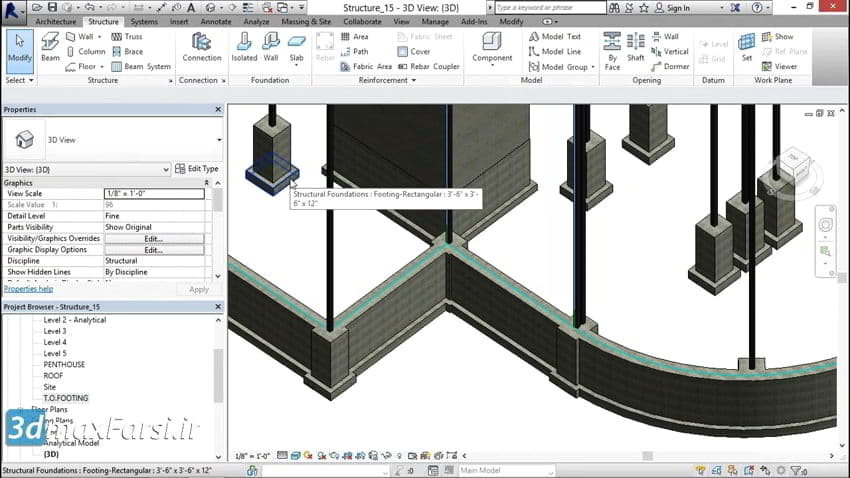The image size is (850, 478).
Task: Select the structural Floor tool
Action: (84, 67)
